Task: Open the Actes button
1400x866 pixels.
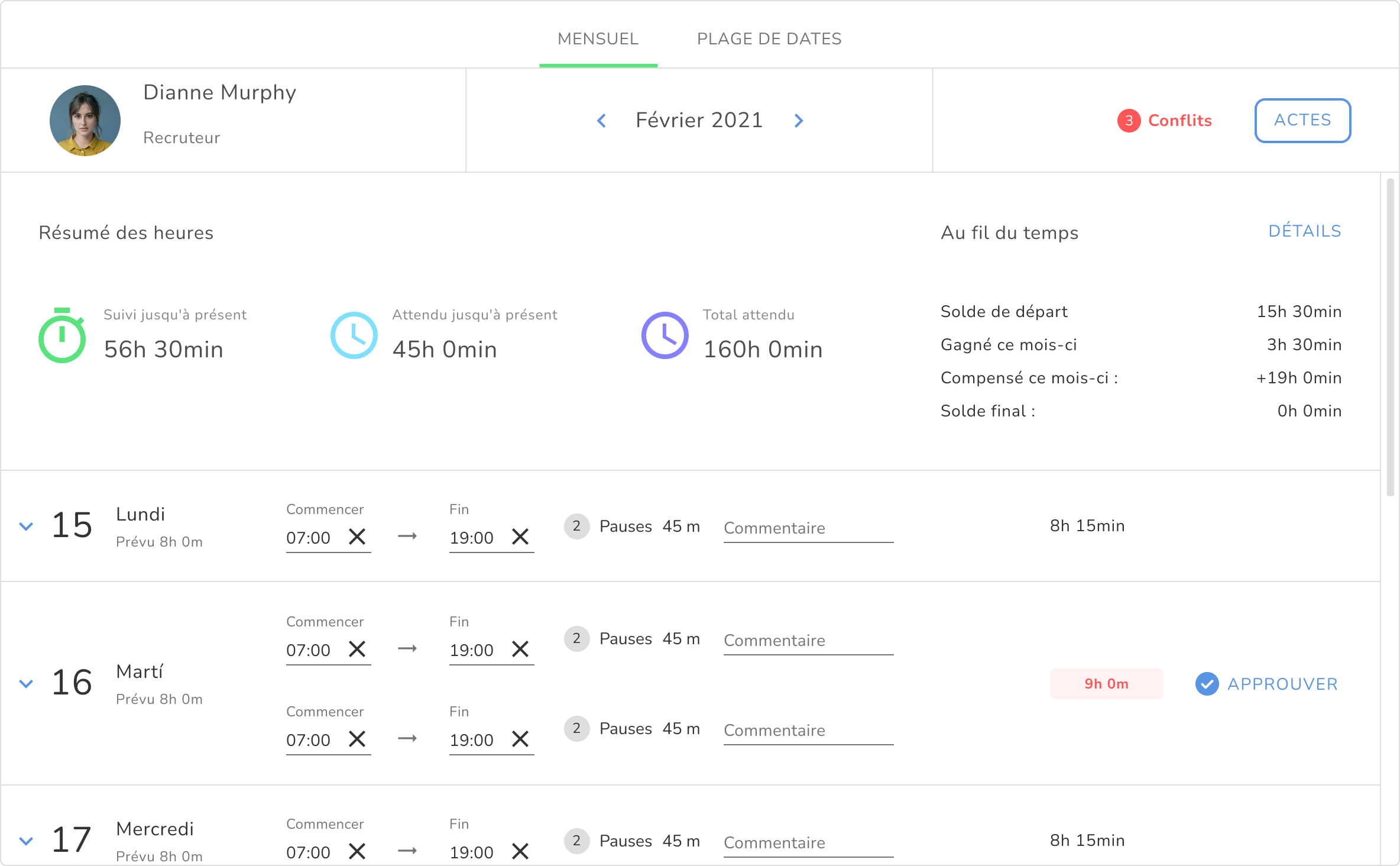Action: coord(1302,121)
